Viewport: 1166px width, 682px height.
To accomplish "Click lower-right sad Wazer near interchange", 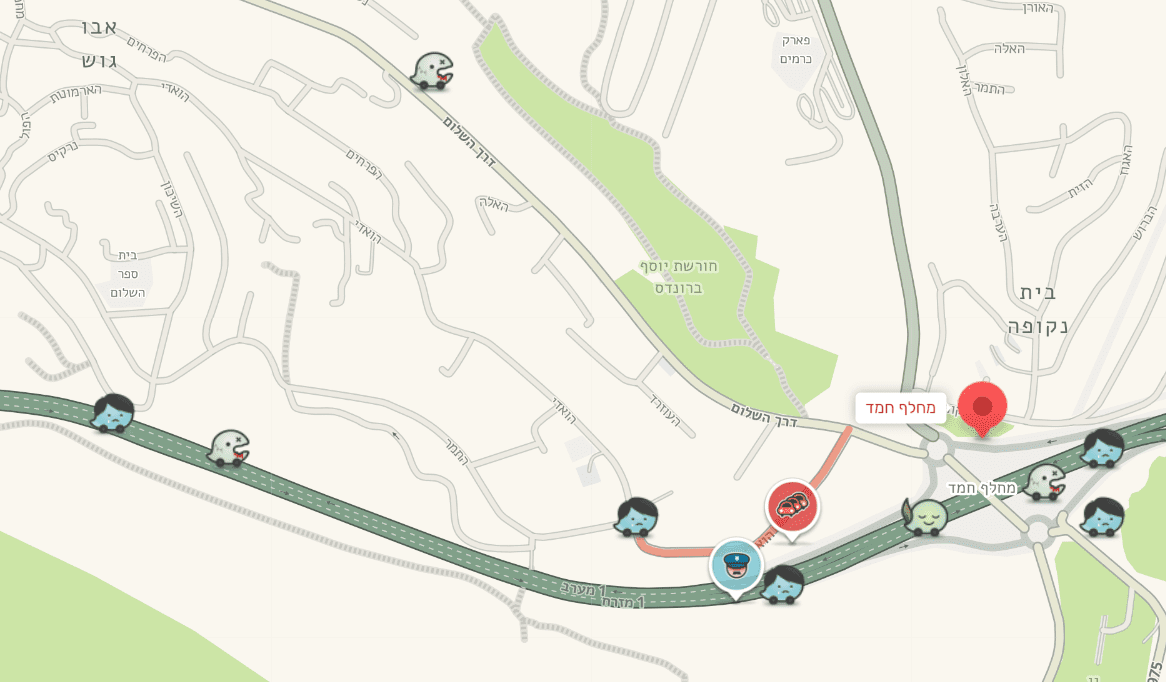I will pyautogui.click(x=1103, y=517).
